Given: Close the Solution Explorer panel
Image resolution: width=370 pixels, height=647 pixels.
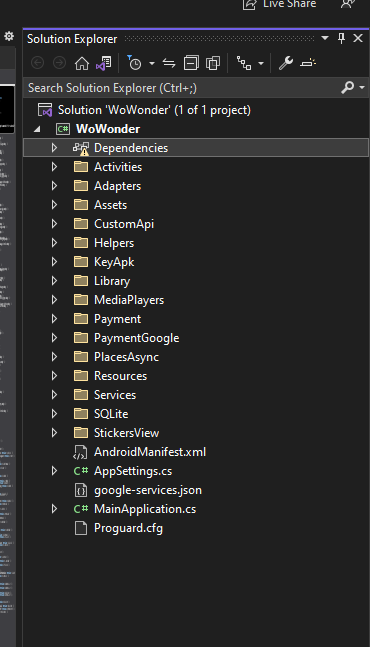Looking at the screenshot, I should pyautogui.click(x=358, y=38).
